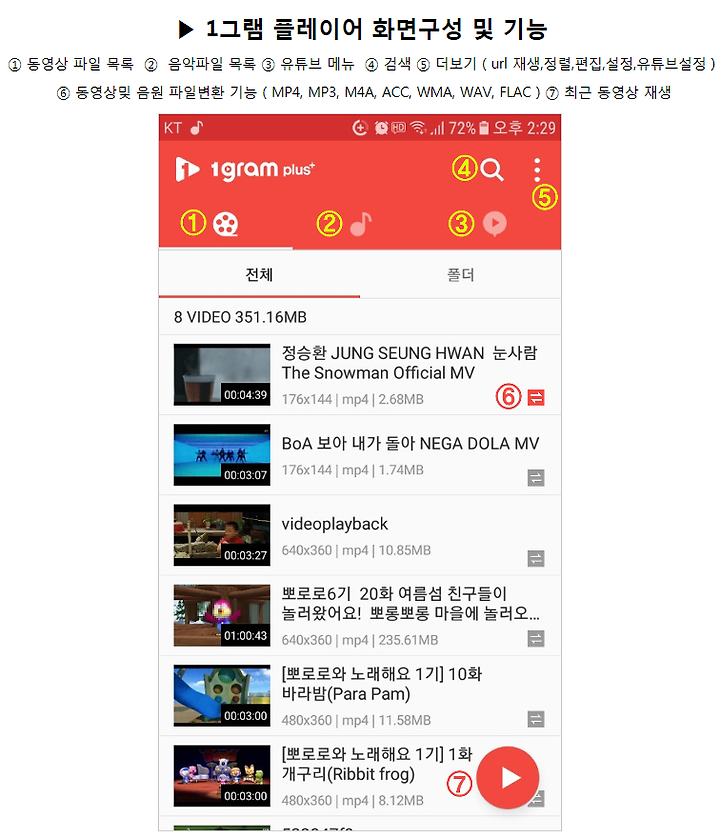
Task: Open the search magnifier icon
Action: pyautogui.click(x=492, y=170)
